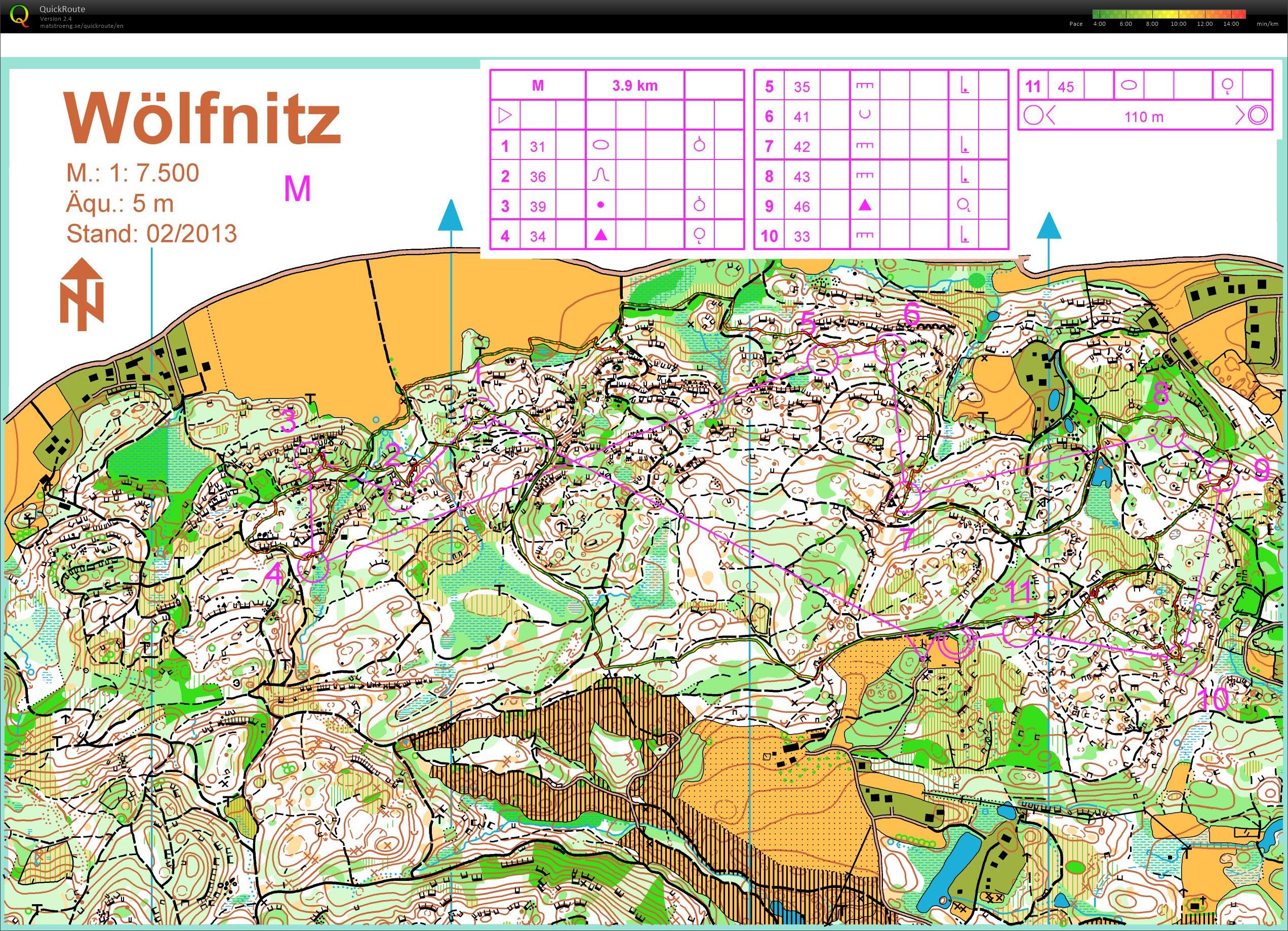Click the ellipse symbol in description row 1
The height and width of the screenshot is (931, 1288).
pos(601,145)
